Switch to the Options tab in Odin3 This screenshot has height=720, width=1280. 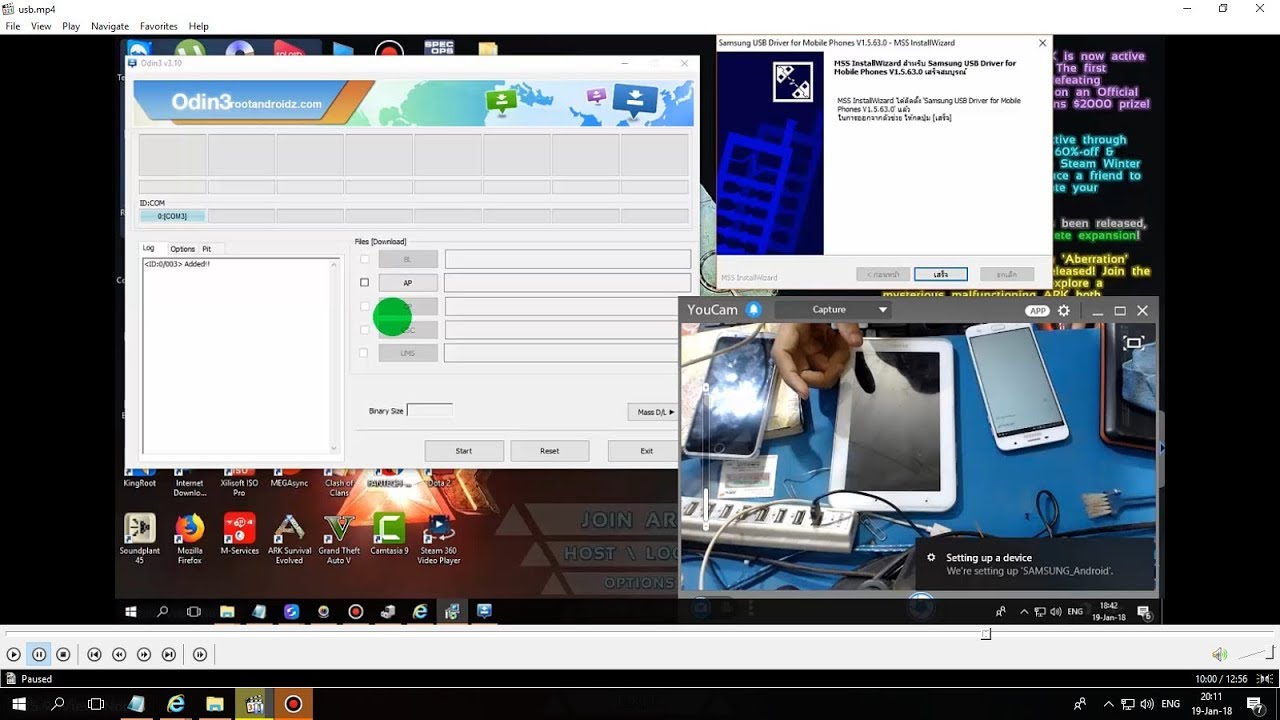click(x=182, y=249)
